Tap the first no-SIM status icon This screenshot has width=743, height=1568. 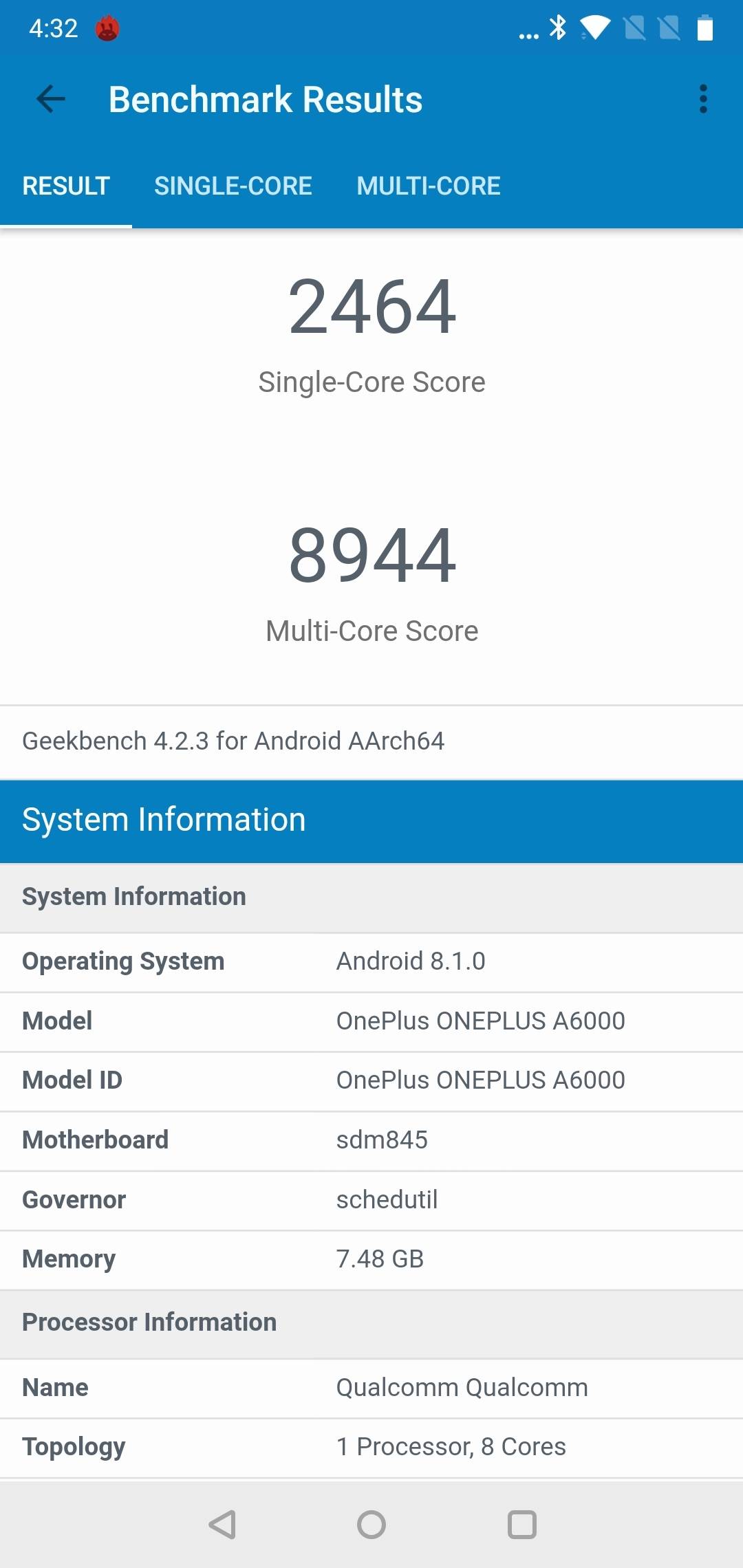pyautogui.click(x=634, y=28)
